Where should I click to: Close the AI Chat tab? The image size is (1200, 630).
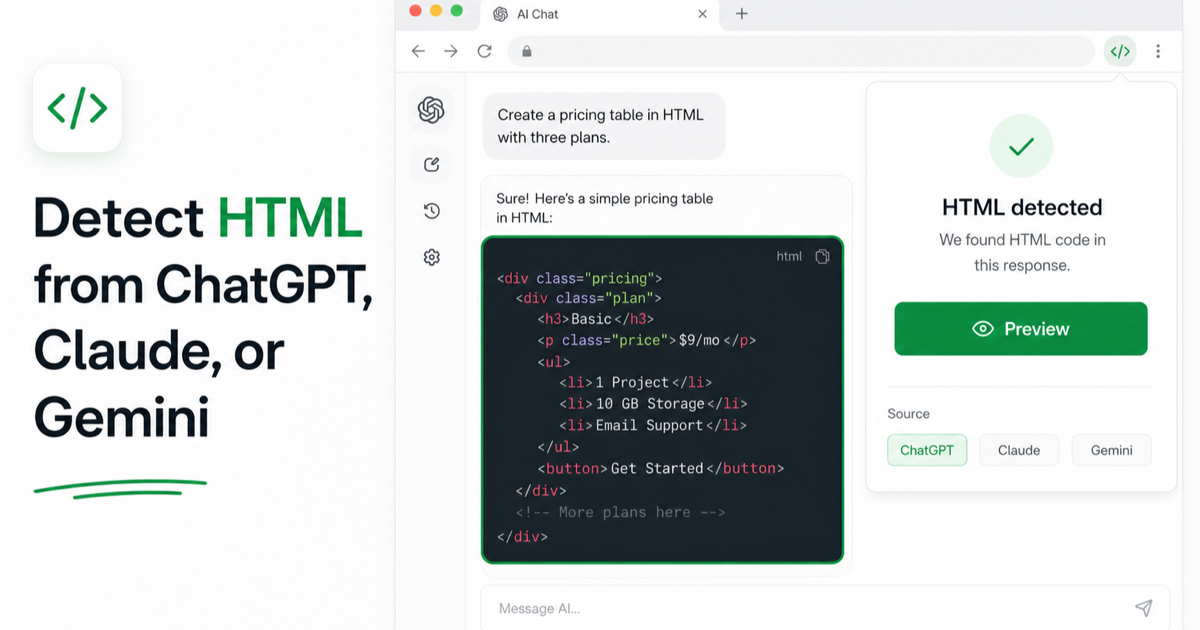(702, 14)
